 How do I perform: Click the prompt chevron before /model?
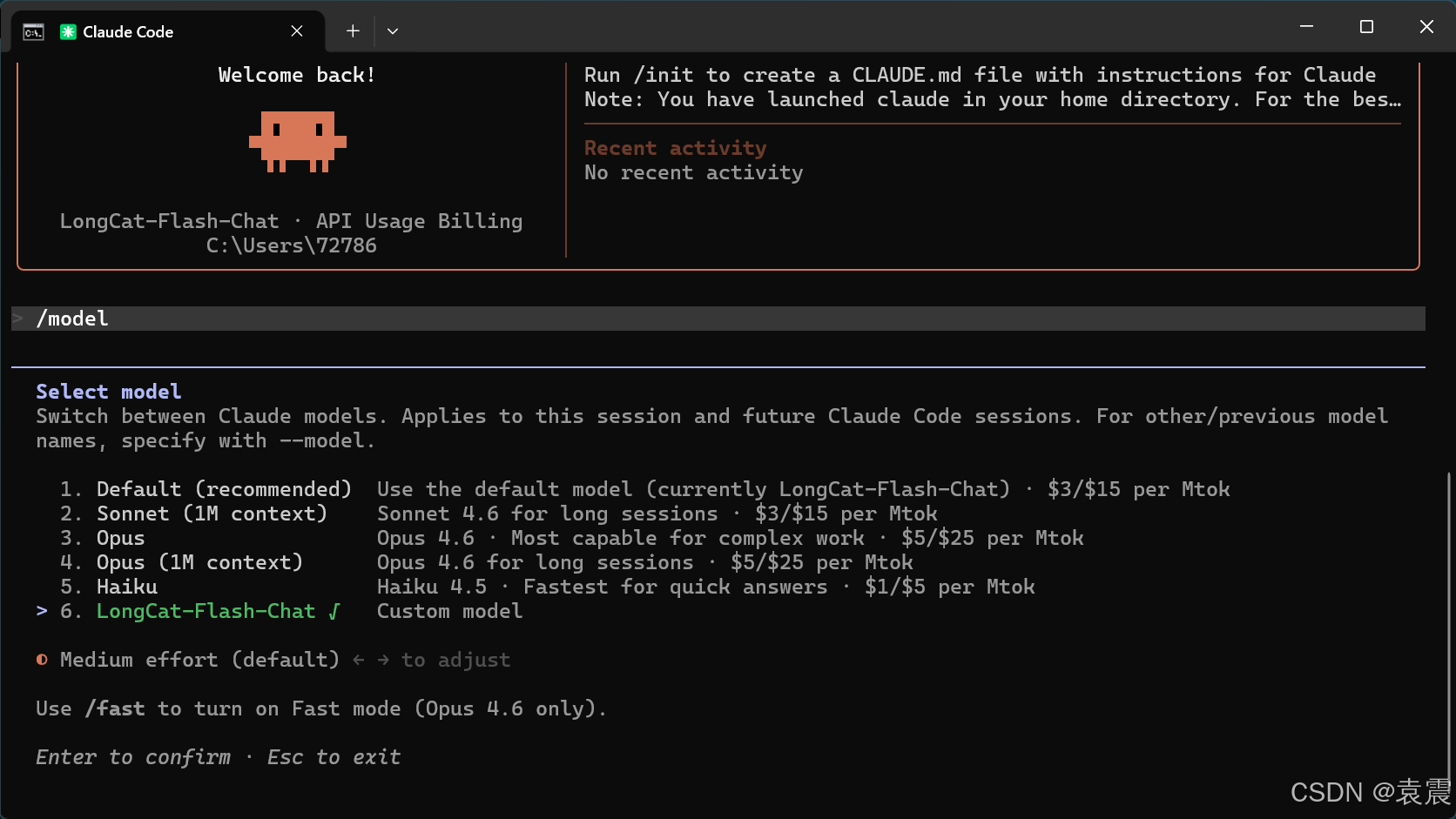click(x=17, y=319)
